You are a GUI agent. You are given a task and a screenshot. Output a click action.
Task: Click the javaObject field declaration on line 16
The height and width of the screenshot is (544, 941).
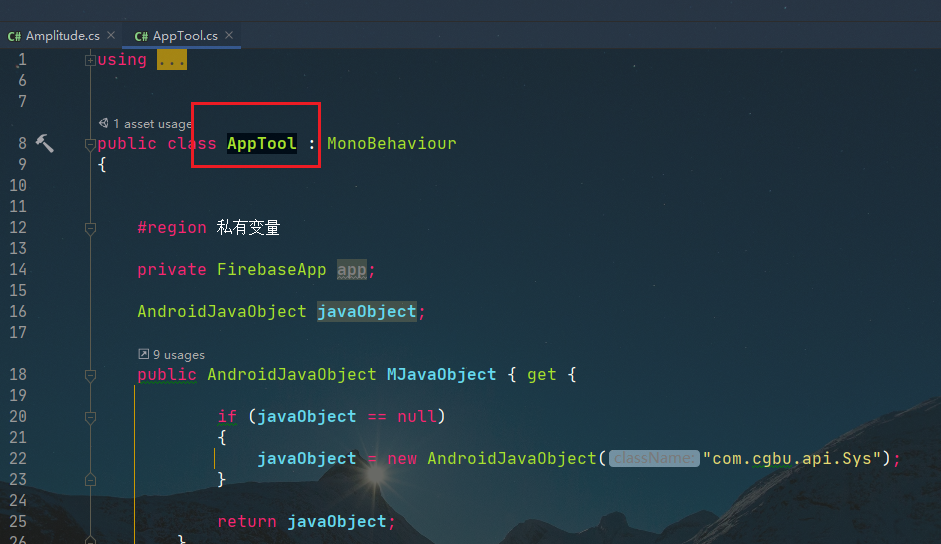tap(367, 312)
